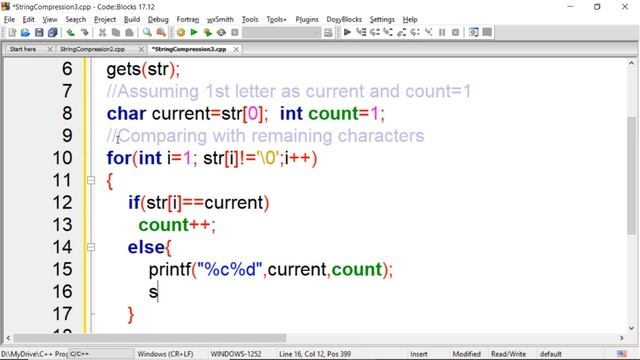Image resolution: width=640 pixels, height=360 pixels.
Task: Click the New file toolbar icon
Action: (x=12, y=32)
